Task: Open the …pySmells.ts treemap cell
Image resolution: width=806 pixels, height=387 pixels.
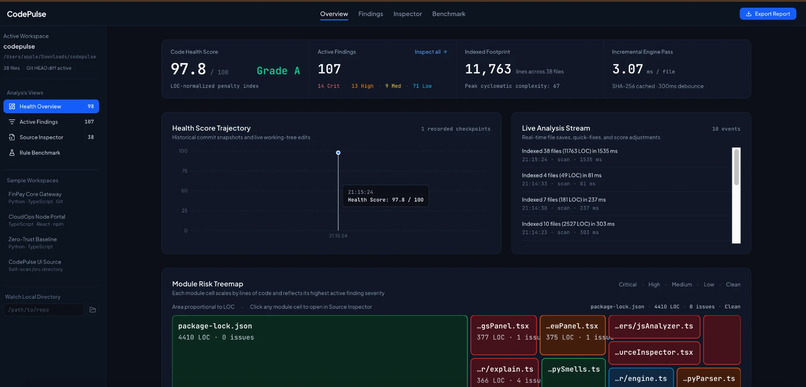Action: tap(573, 373)
